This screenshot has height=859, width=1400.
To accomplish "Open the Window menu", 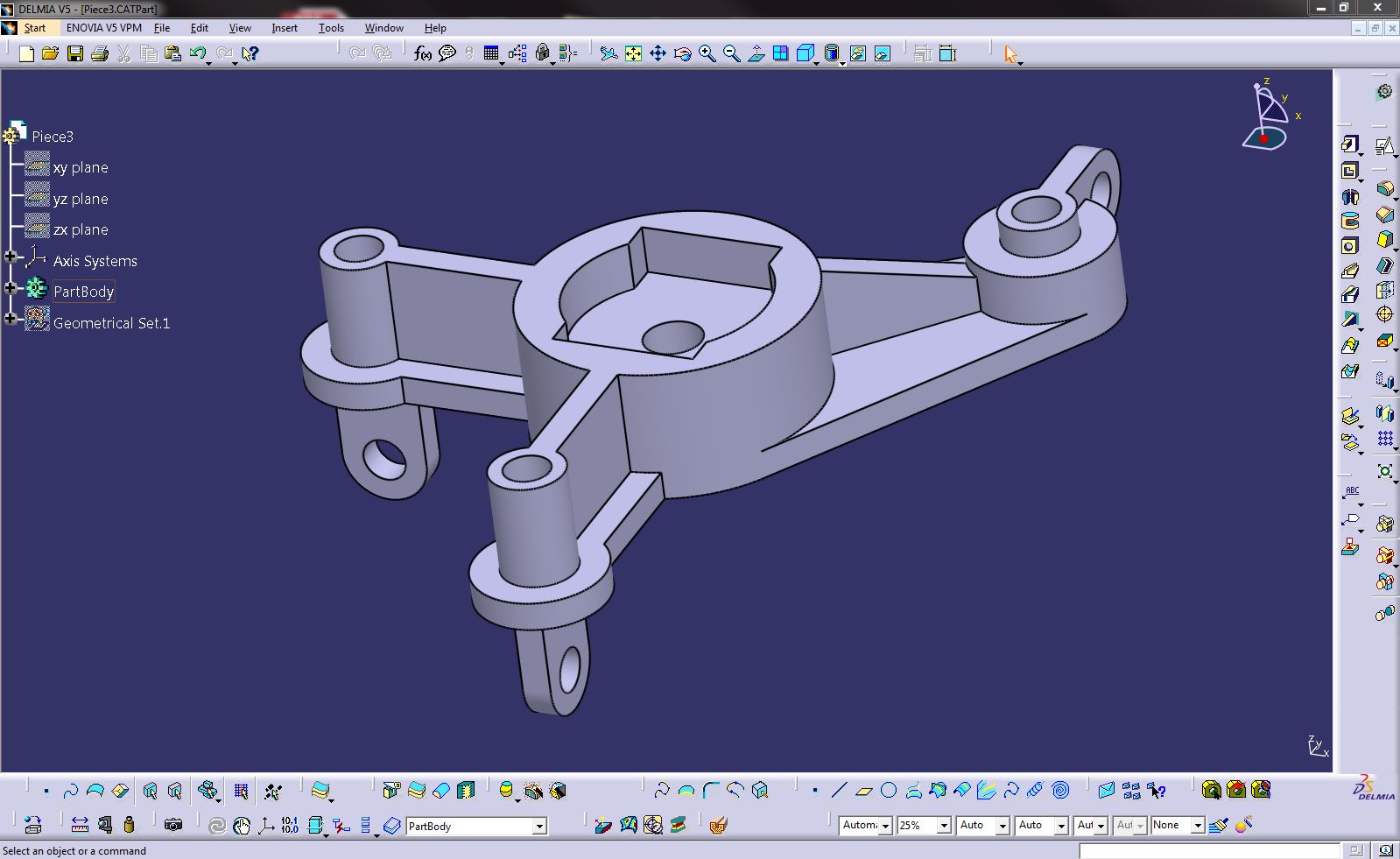I will click(384, 28).
